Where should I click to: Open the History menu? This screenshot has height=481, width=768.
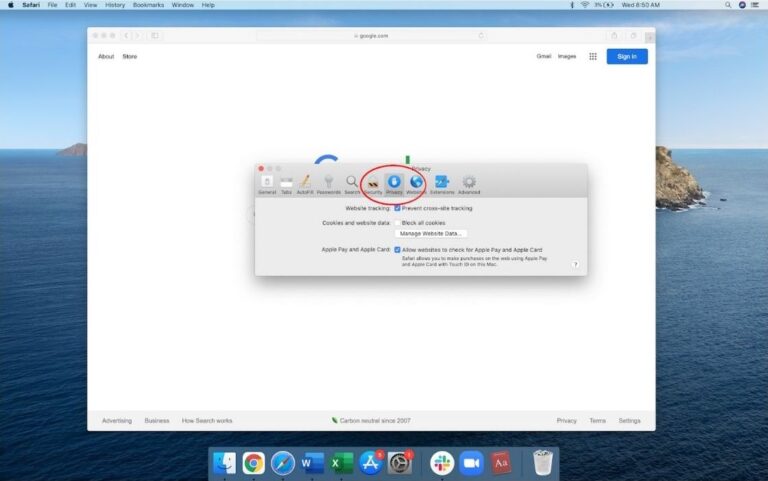(115, 5)
